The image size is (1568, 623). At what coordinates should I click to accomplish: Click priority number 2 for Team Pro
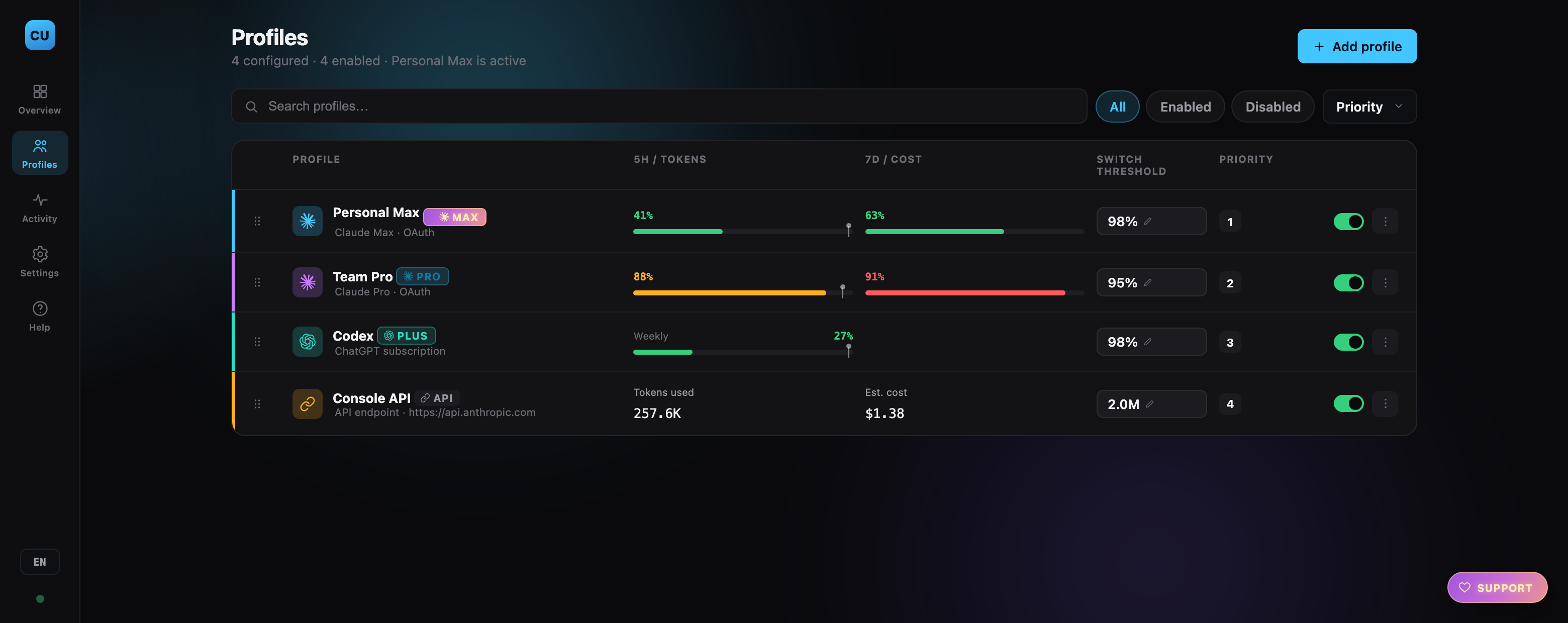tap(1230, 283)
